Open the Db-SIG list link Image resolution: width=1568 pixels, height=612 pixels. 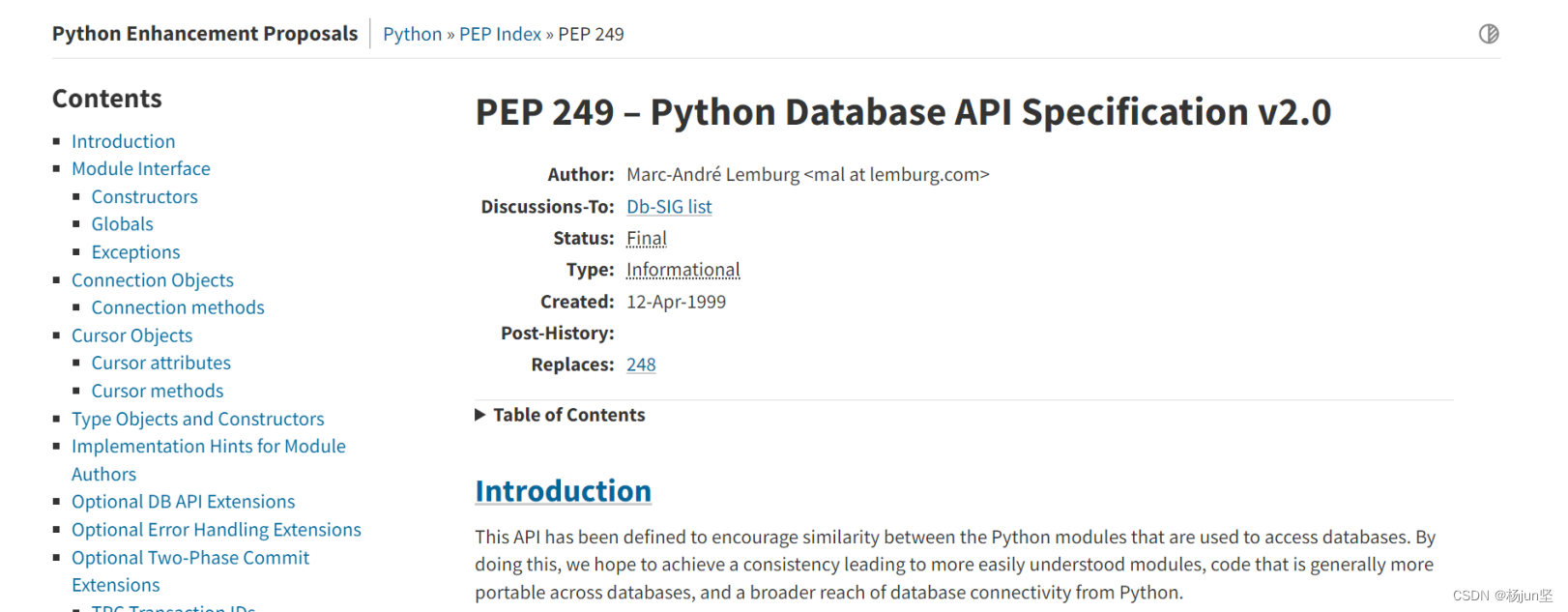[x=669, y=207]
